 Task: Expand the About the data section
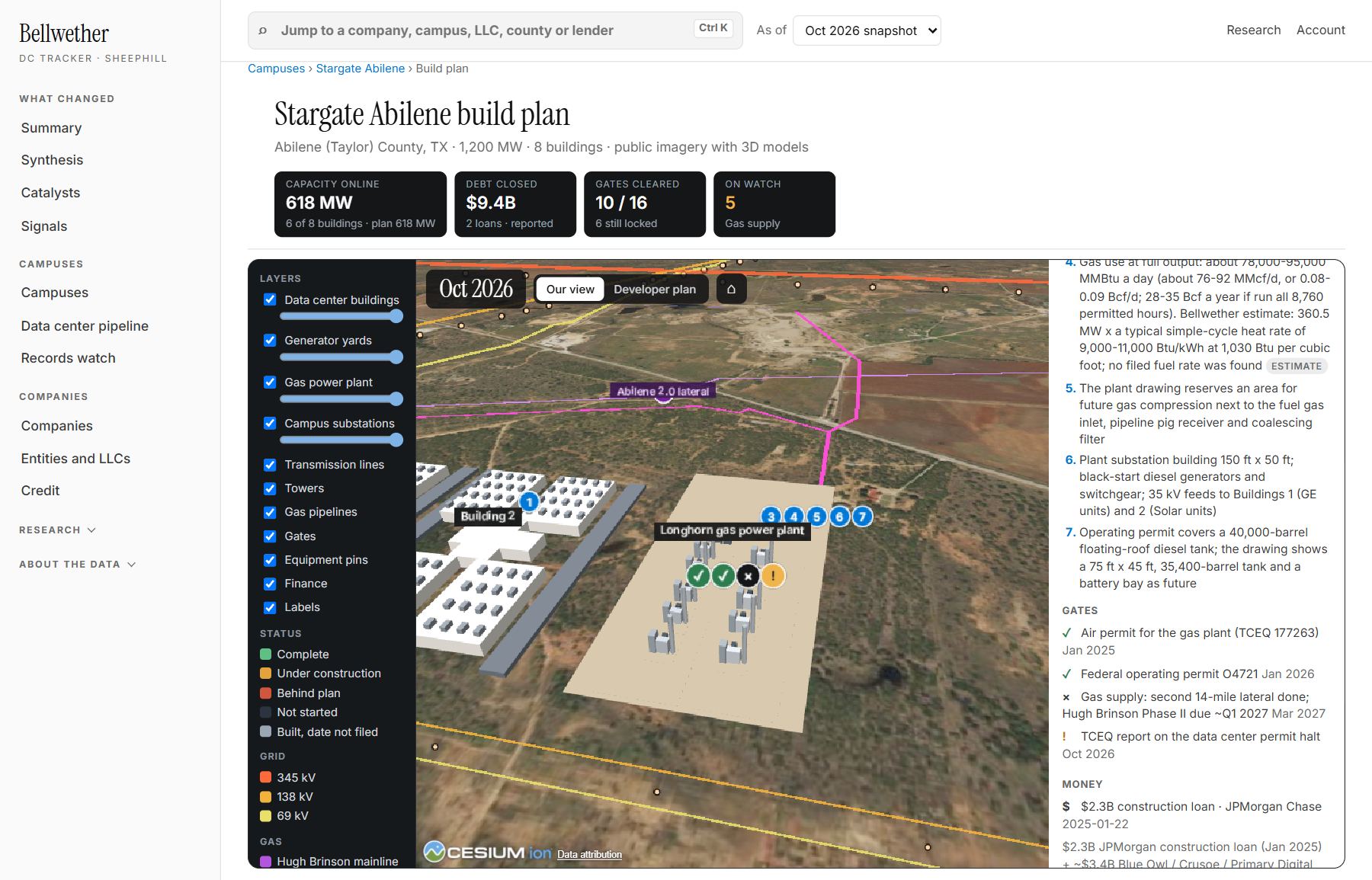pyautogui.click(x=77, y=564)
